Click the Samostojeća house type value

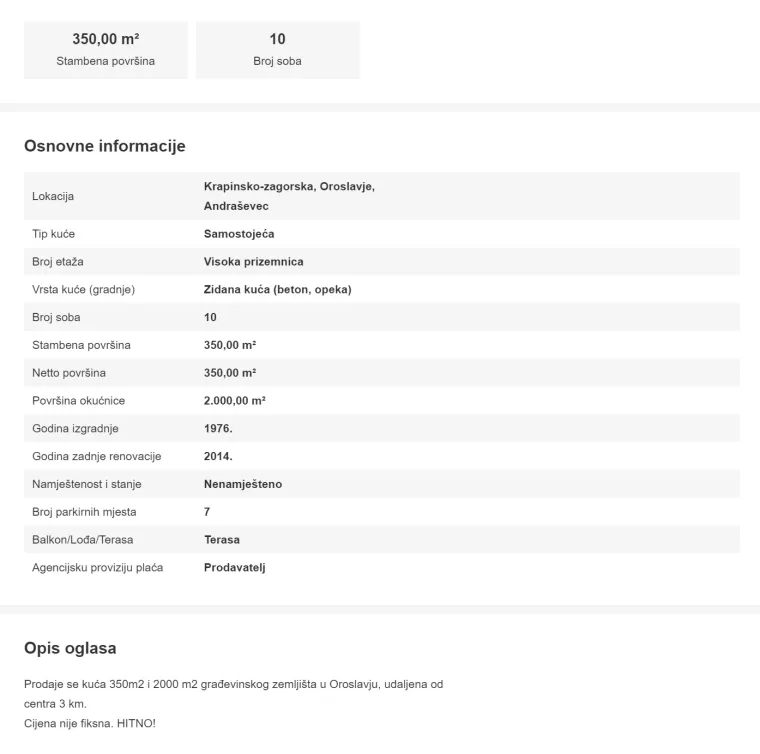(x=239, y=234)
